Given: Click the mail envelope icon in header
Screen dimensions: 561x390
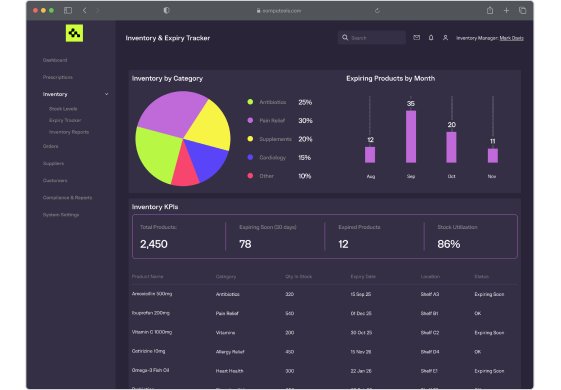Looking at the screenshot, I should click(x=416, y=38).
